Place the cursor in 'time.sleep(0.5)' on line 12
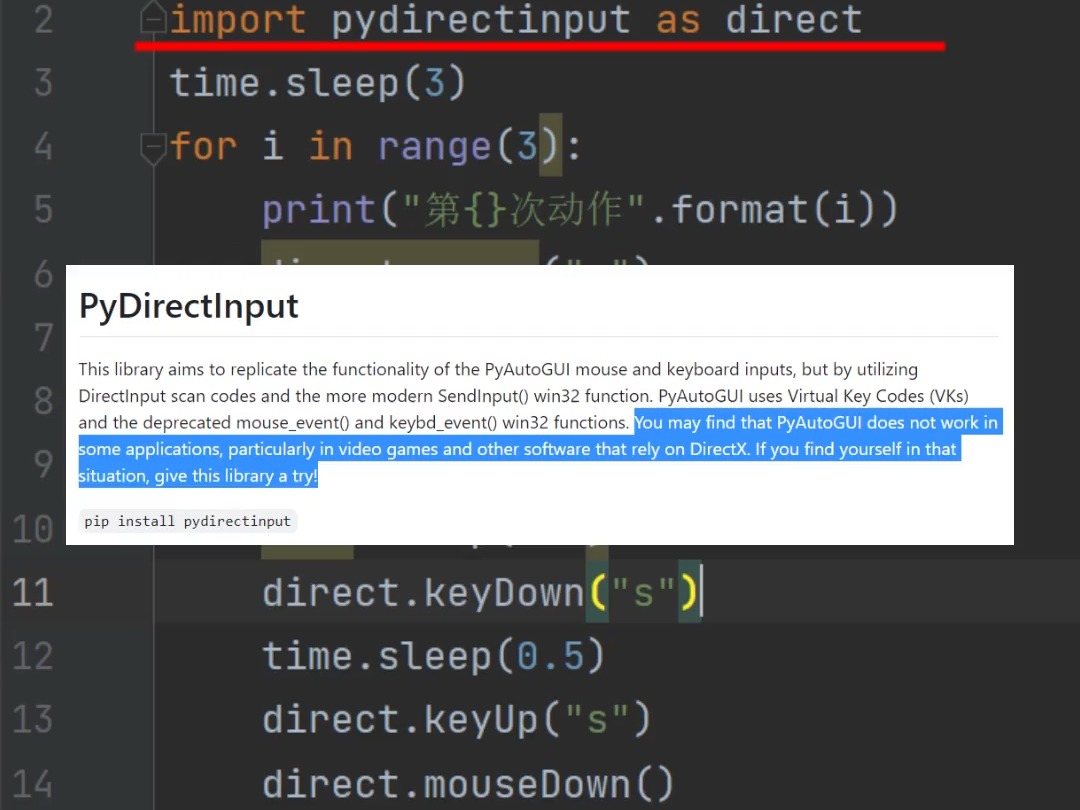The image size is (1080, 810). 433,656
